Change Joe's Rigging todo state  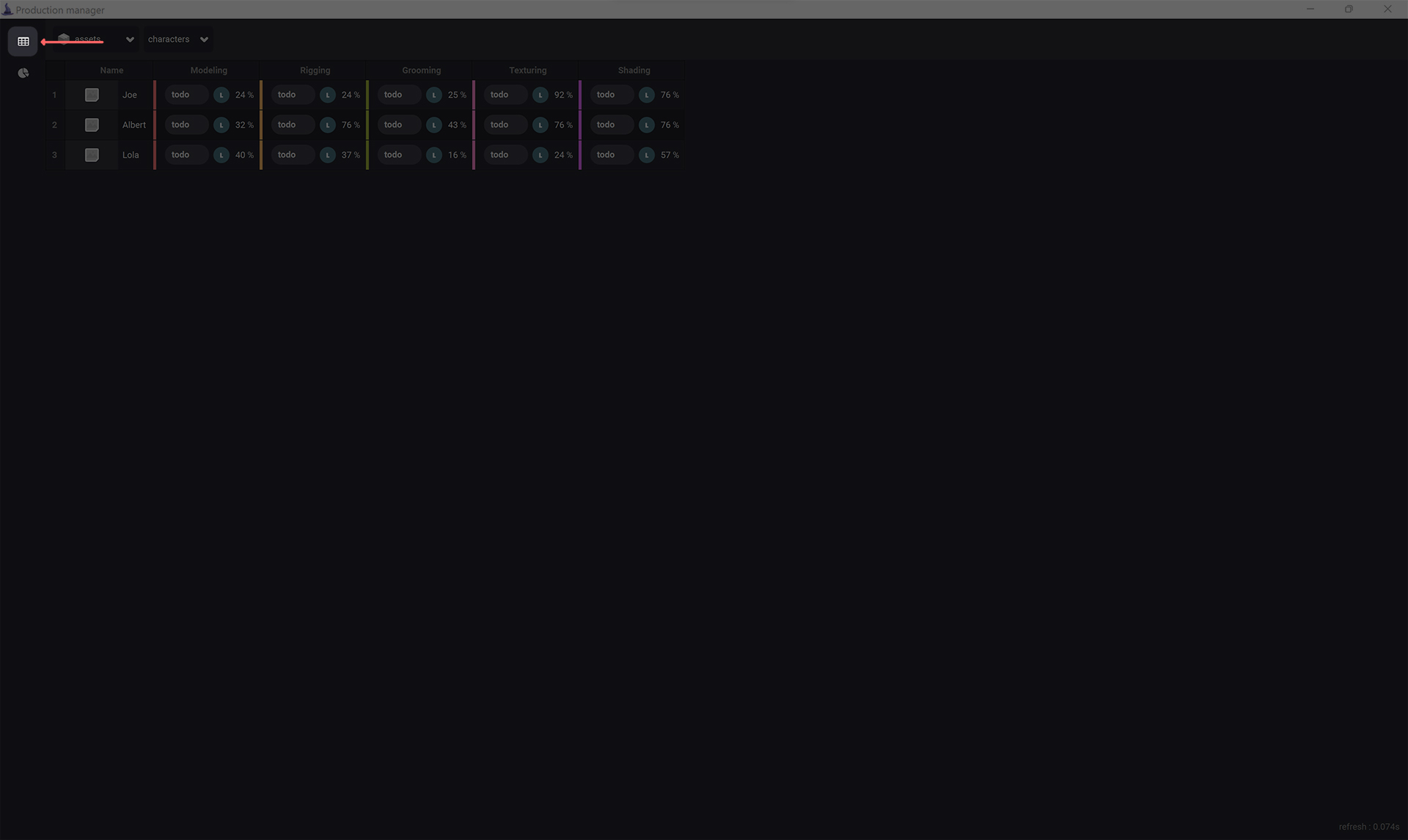(x=293, y=95)
